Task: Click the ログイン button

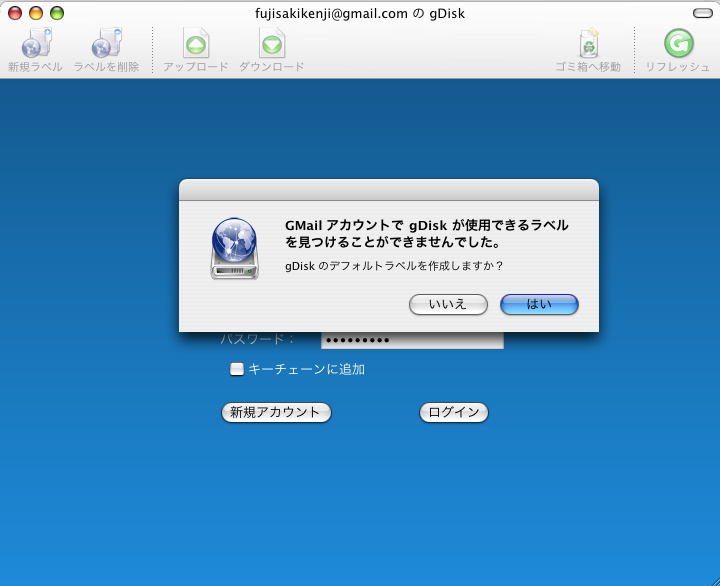Action: (x=454, y=412)
